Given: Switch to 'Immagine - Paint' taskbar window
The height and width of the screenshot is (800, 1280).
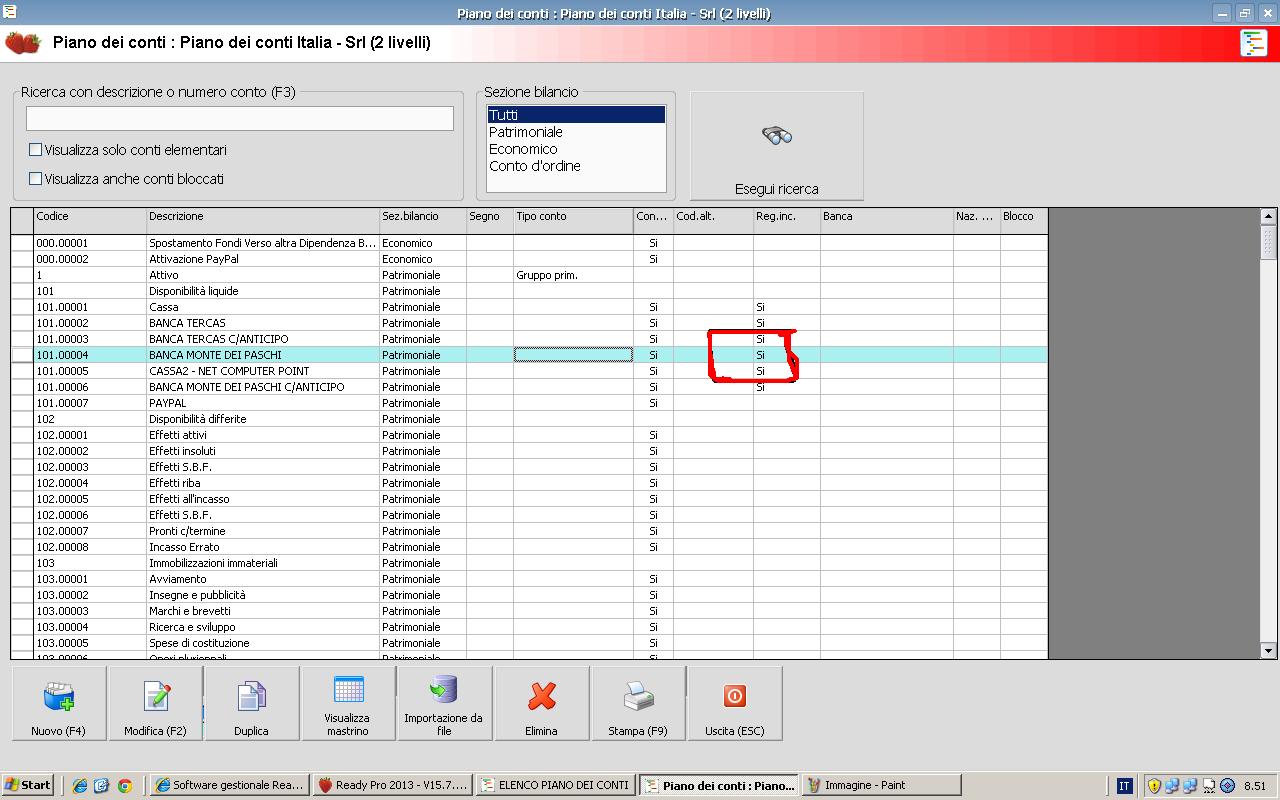Looking at the screenshot, I should (x=880, y=785).
